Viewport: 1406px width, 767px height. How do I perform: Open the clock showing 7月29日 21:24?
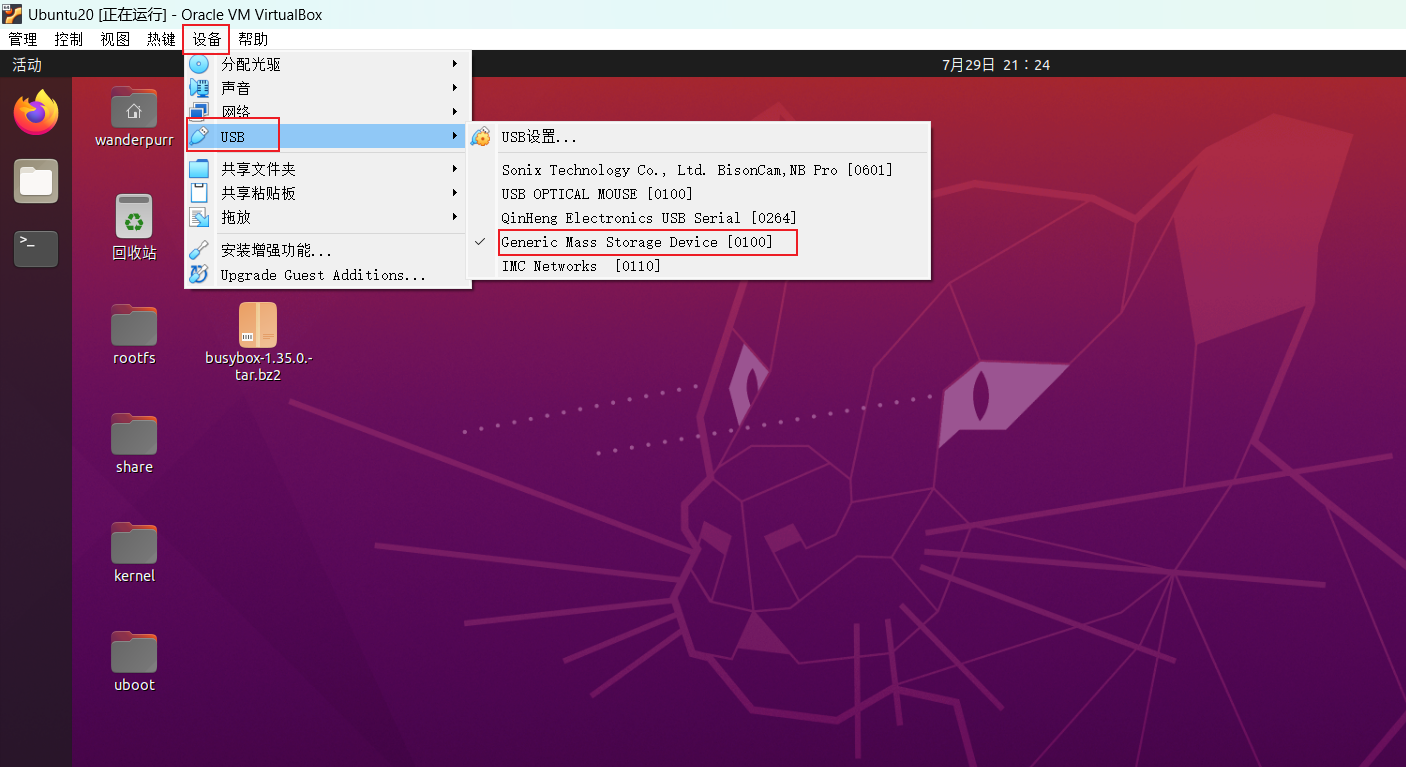point(996,65)
